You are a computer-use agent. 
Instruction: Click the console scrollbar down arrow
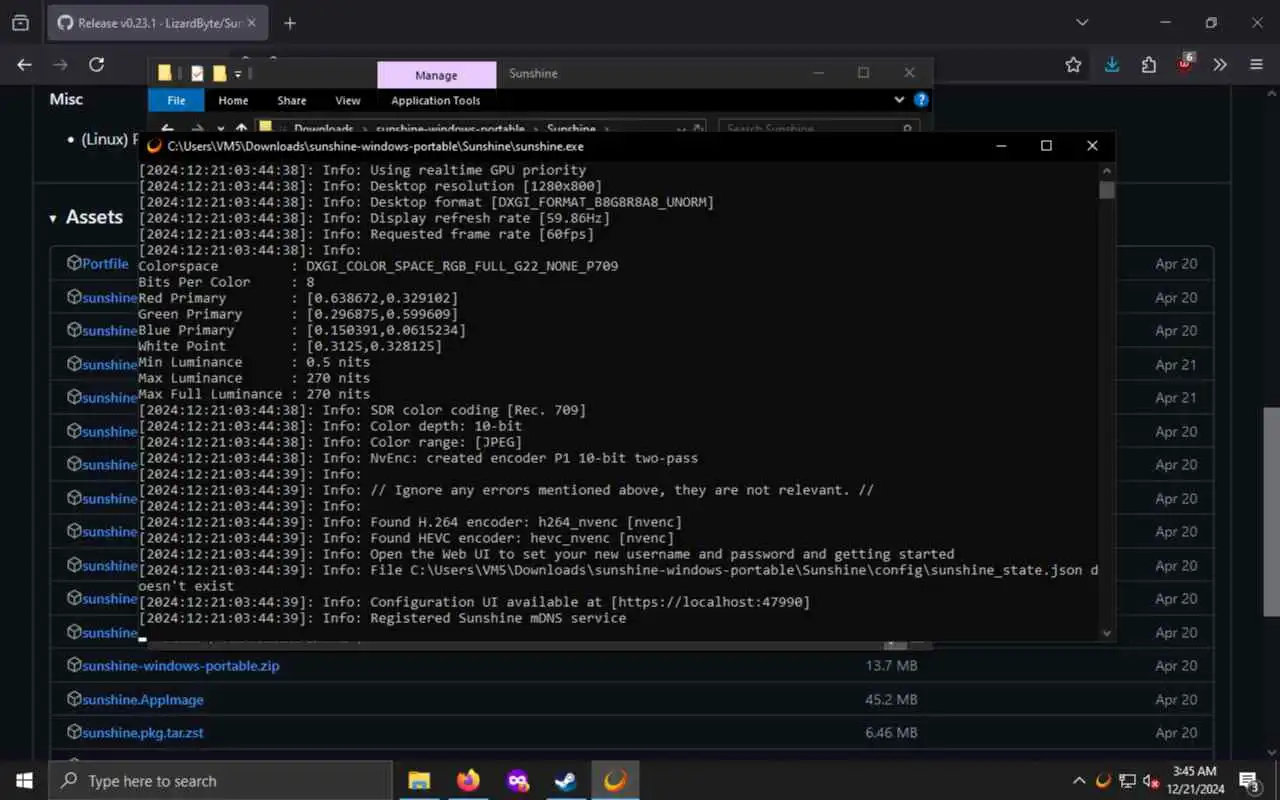click(x=1106, y=632)
